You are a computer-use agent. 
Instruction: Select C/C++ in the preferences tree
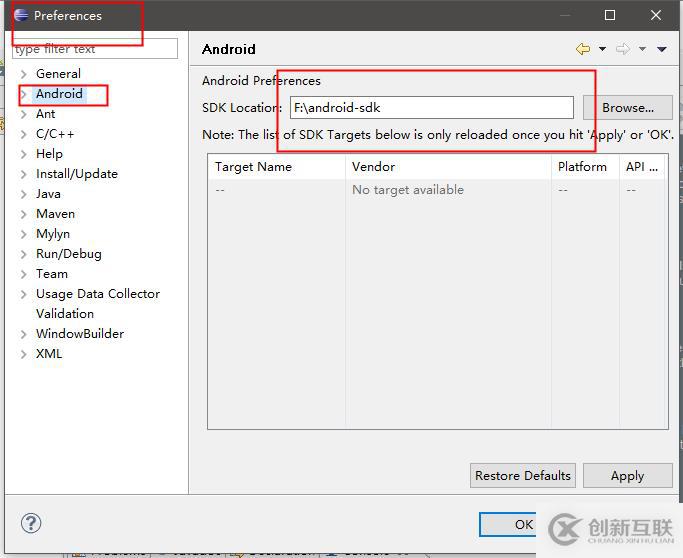pyautogui.click(x=55, y=134)
